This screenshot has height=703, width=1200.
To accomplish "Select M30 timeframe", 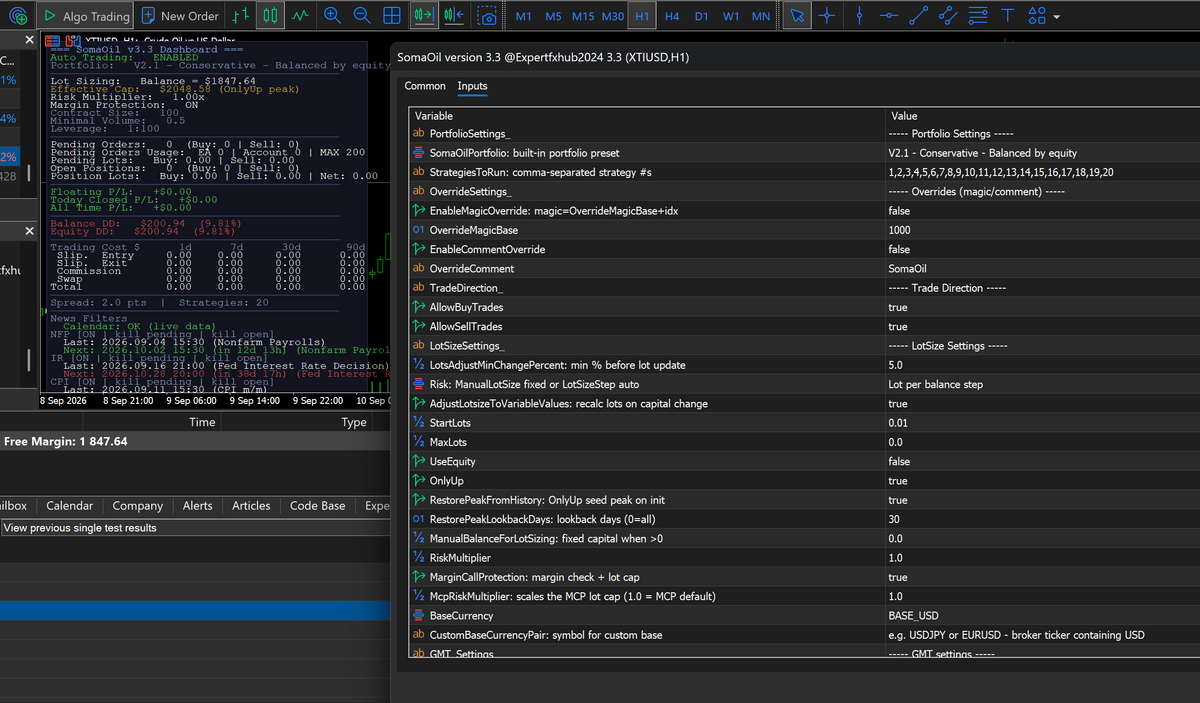I will (613, 16).
